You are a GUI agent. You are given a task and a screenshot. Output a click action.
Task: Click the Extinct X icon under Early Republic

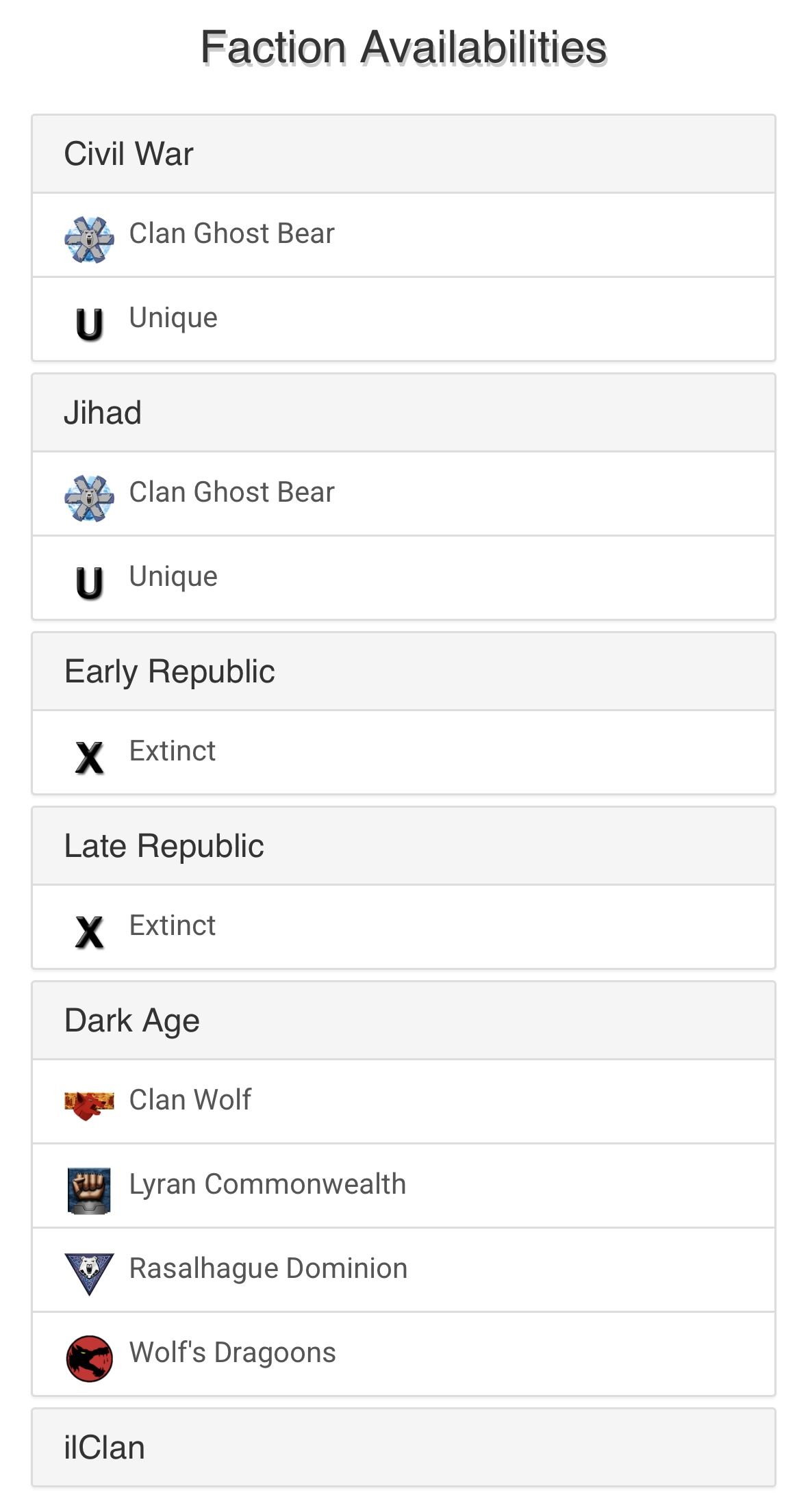click(x=89, y=757)
